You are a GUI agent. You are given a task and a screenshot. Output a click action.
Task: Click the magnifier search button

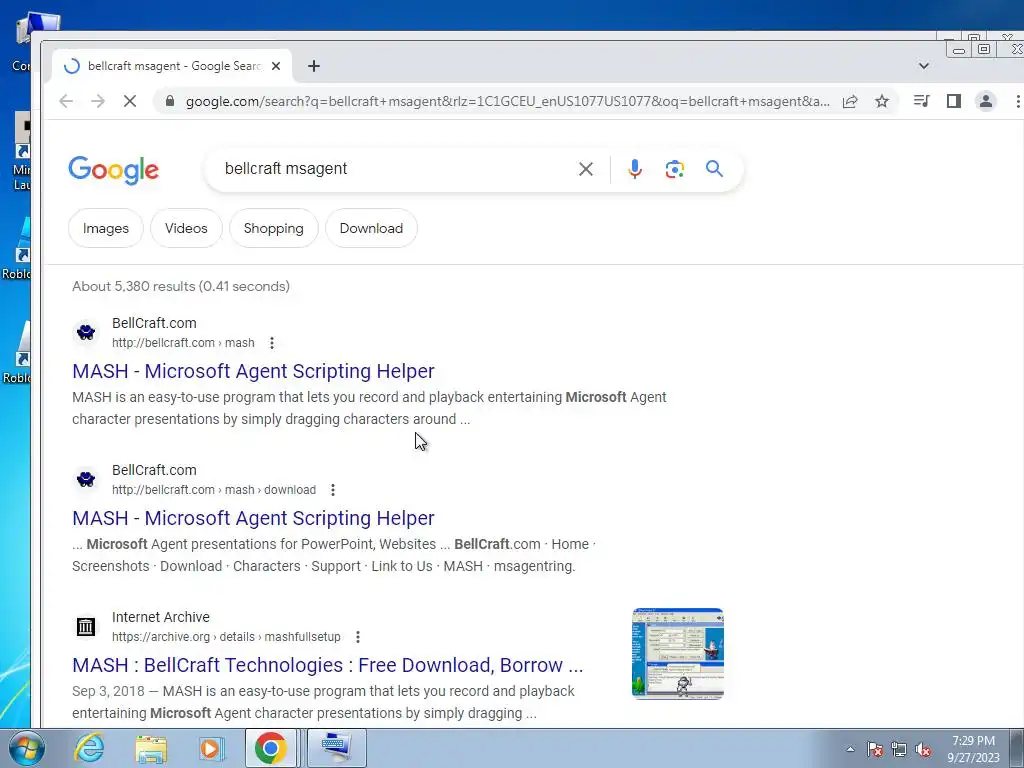[x=714, y=169]
